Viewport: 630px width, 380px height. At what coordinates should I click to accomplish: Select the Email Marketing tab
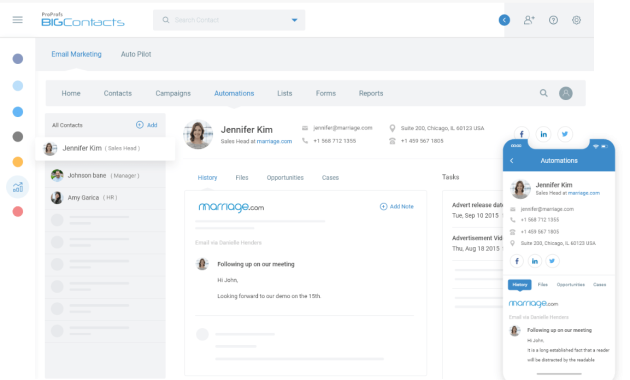(x=76, y=54)
